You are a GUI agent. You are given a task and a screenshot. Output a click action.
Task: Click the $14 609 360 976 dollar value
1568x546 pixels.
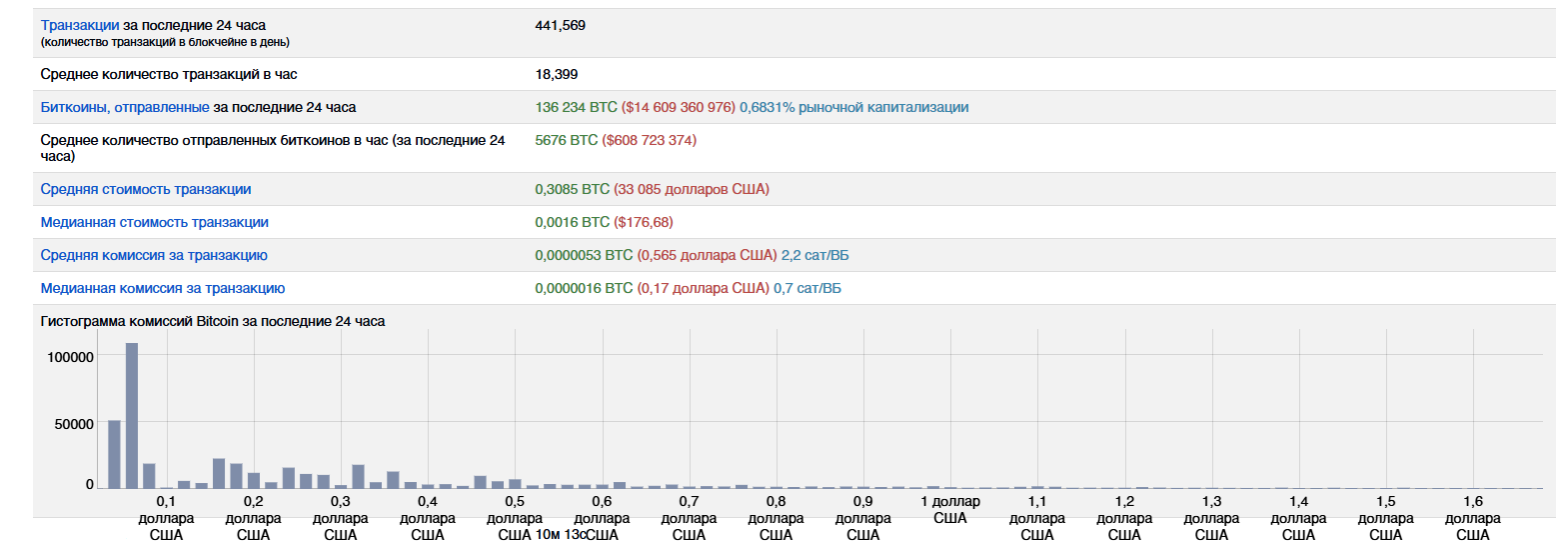(x=678, y=107)
